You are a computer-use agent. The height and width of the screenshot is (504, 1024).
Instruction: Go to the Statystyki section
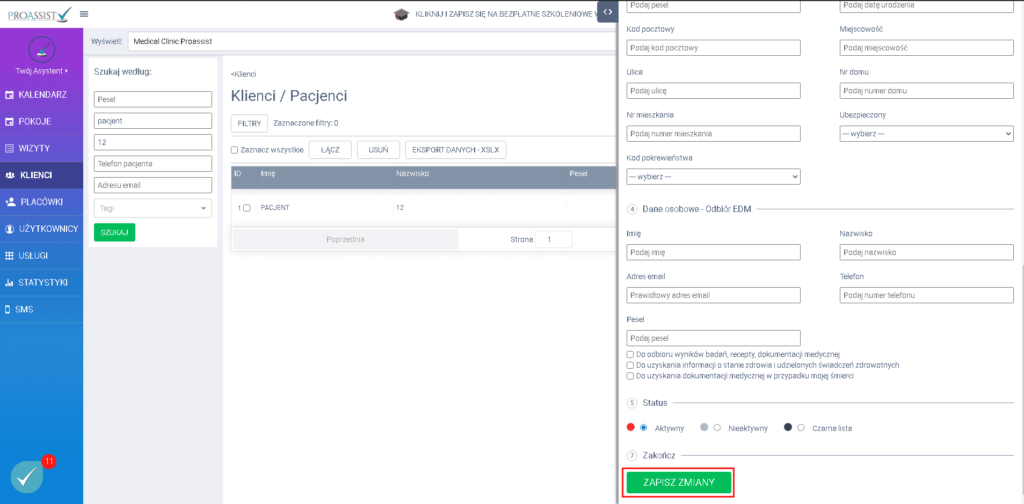(41, 283)
